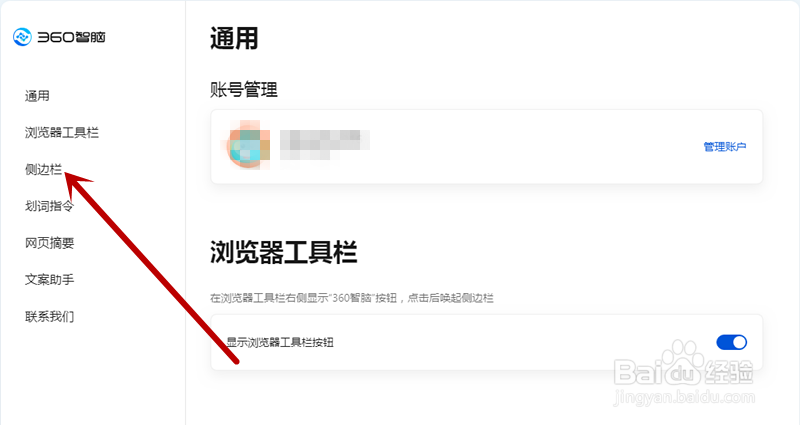Go to 侧边栏 settings section
This screenshot has width=800, height=425.
(43, 169)
